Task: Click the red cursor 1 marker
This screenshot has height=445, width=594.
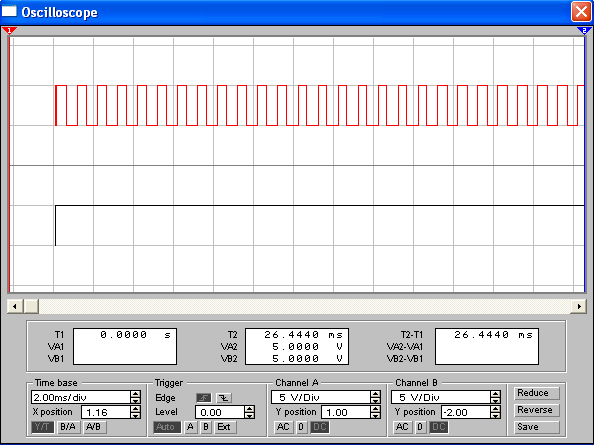Action: click(9, 31)
